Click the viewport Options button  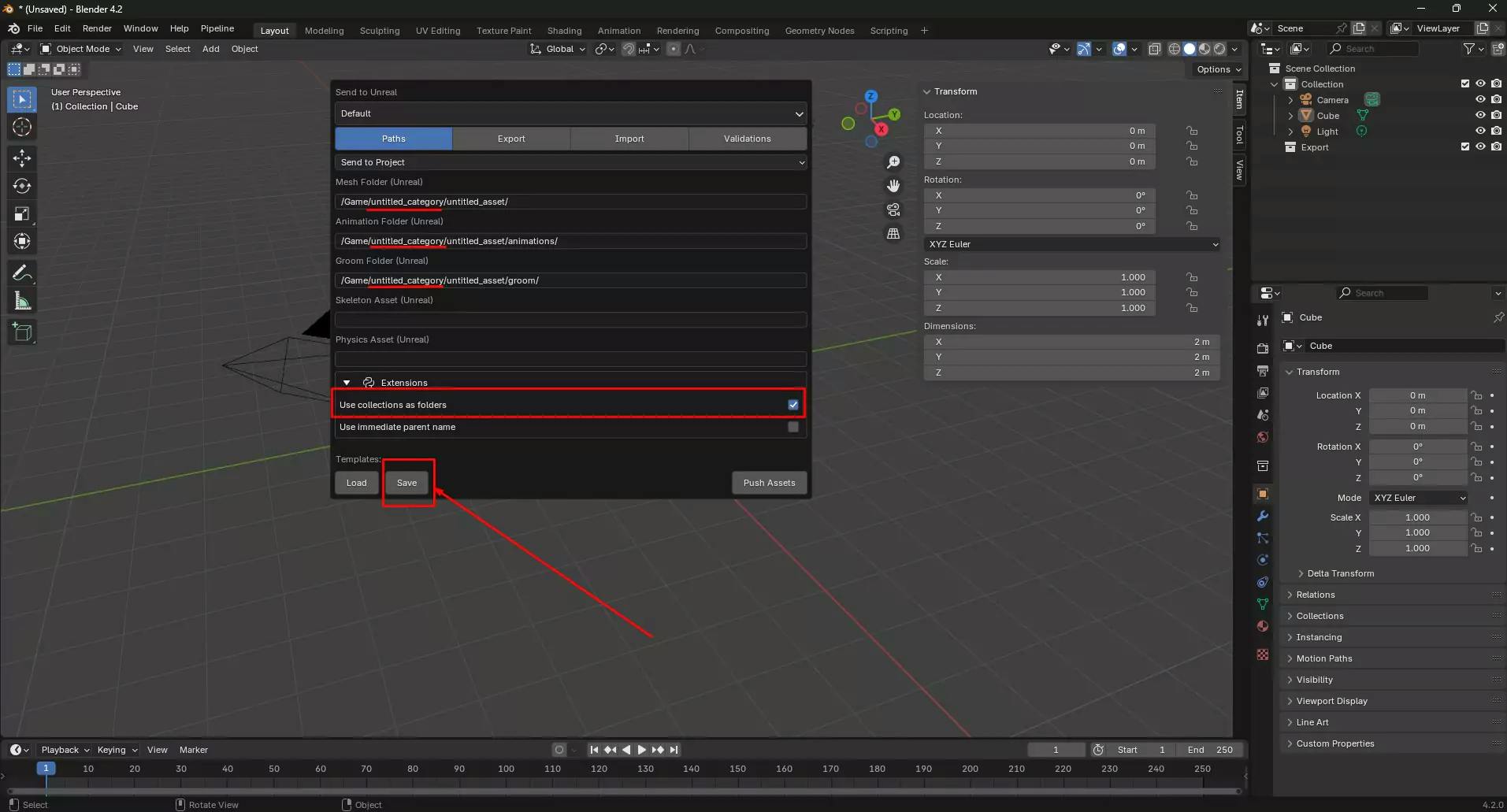pyautogui.click(x=1218, y=69)
